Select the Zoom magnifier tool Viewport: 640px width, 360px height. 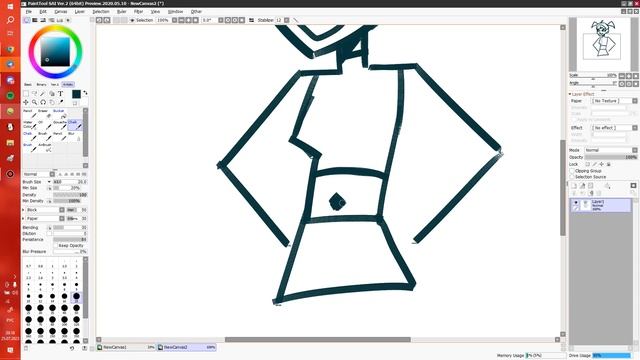[34, 102]
